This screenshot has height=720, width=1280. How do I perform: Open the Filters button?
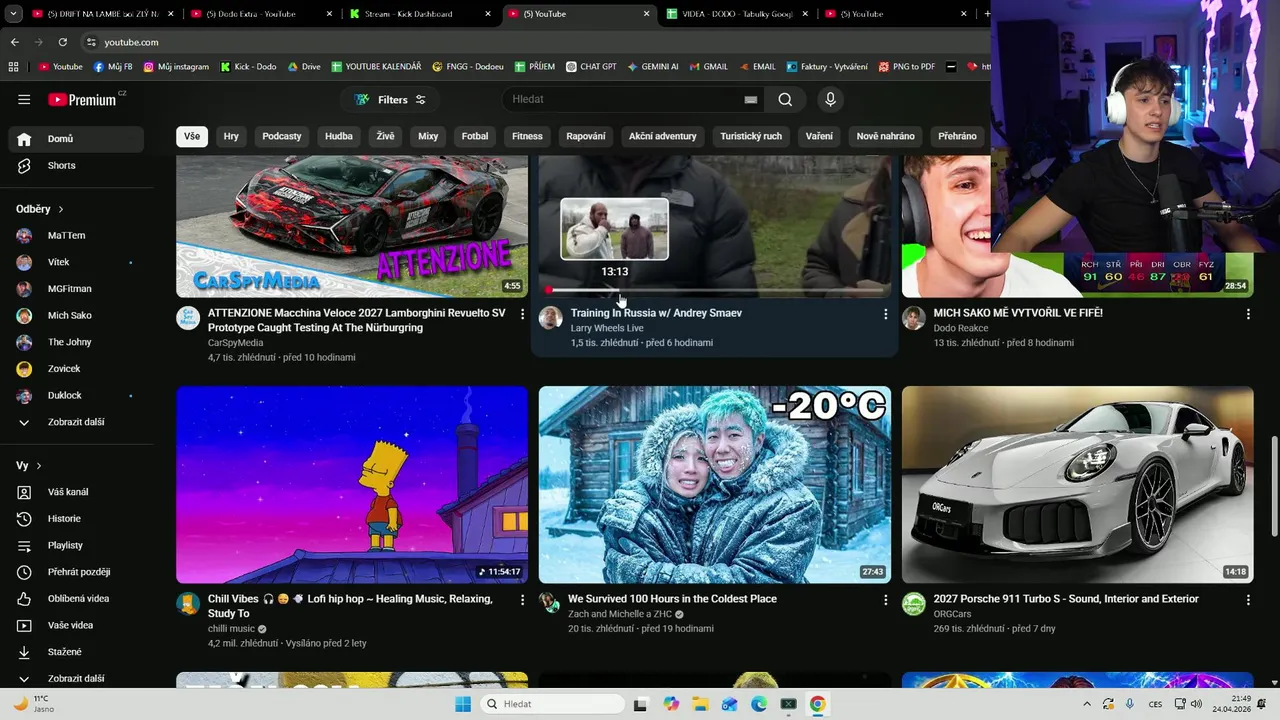[x=391, y=99]
